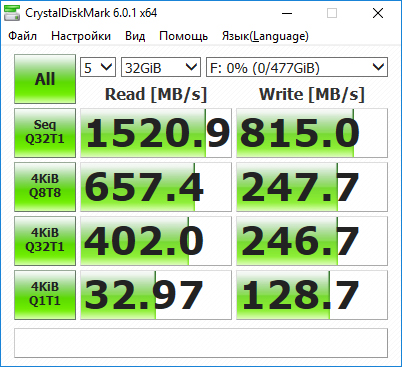The width and height of the screenshot is (402, 367).
Task: Start the 4KiB Q1T1 test
Action: [x=45, y=295]
